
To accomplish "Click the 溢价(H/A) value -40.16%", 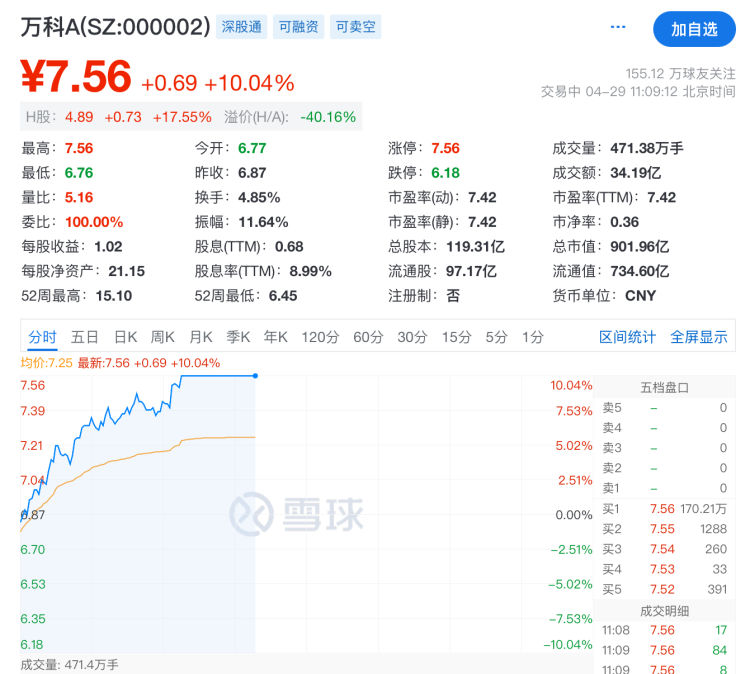I will click(x=328, y=117).
